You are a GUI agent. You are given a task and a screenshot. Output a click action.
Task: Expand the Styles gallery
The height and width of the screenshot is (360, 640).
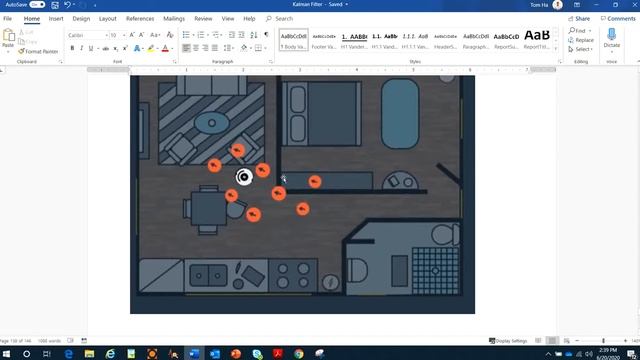click(x=556, y=49)
